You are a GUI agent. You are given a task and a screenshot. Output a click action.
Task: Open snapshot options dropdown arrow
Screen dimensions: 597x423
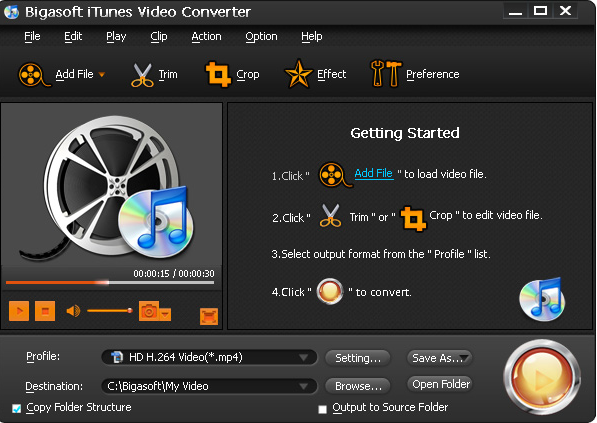165,314
